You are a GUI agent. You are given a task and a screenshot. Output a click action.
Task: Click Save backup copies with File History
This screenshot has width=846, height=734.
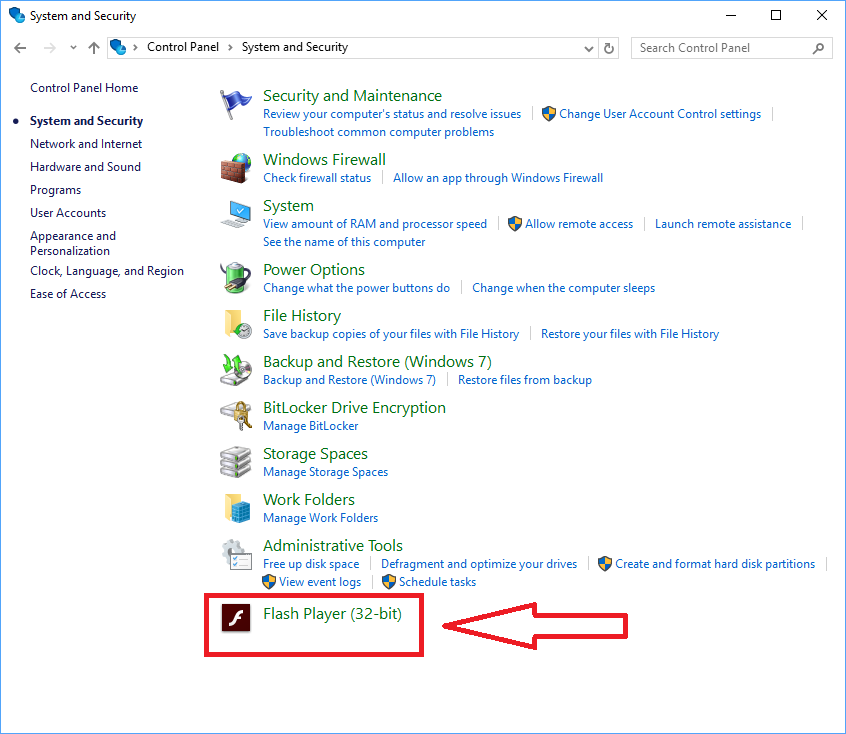coord(391,334)
